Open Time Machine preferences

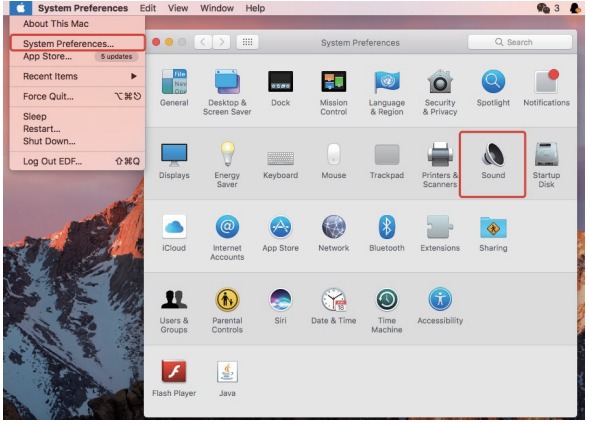tap(387, 311)
